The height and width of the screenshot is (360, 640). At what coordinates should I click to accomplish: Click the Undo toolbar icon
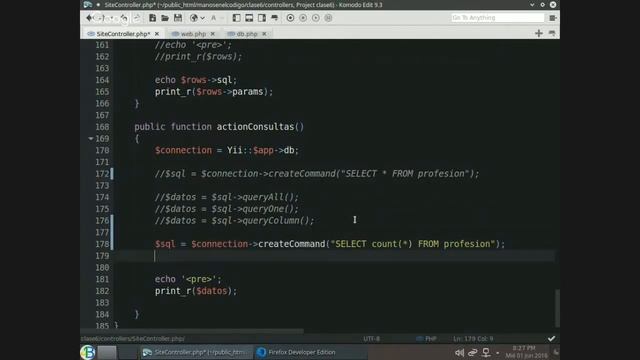(x=124, y=18)
